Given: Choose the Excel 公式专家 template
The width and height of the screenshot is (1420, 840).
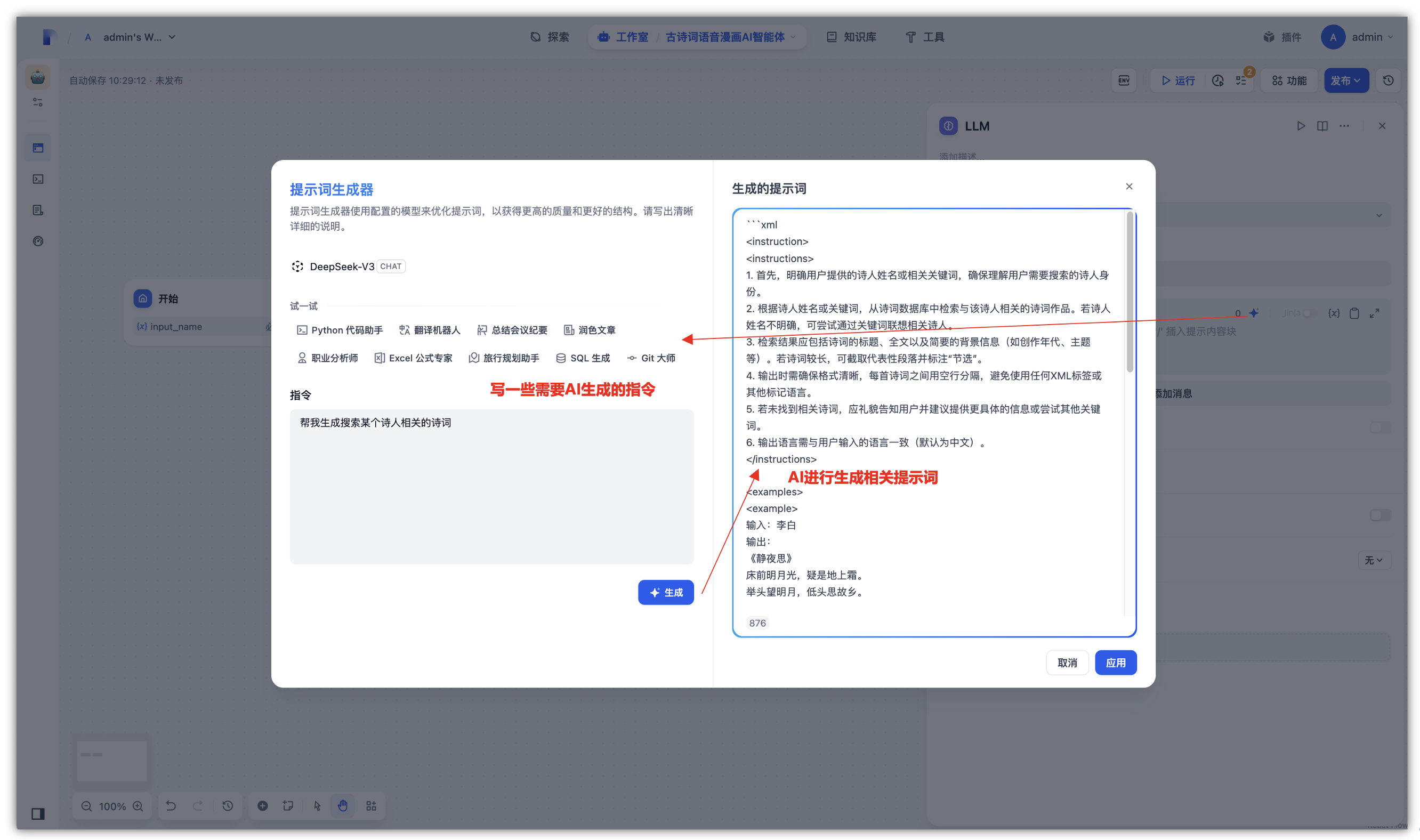Looking at the screenshot, I should tap(413, 358).
